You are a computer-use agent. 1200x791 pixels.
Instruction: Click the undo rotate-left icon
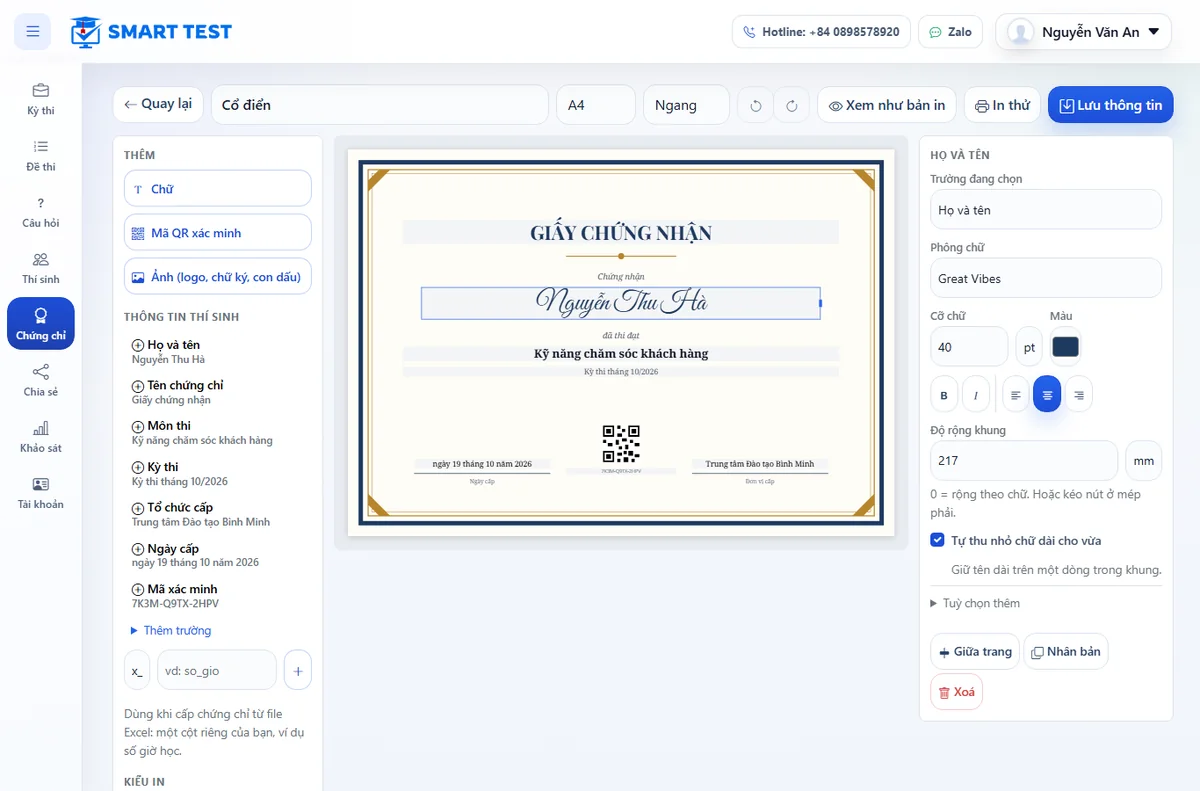pyautogui.click(x=755, y=105)
